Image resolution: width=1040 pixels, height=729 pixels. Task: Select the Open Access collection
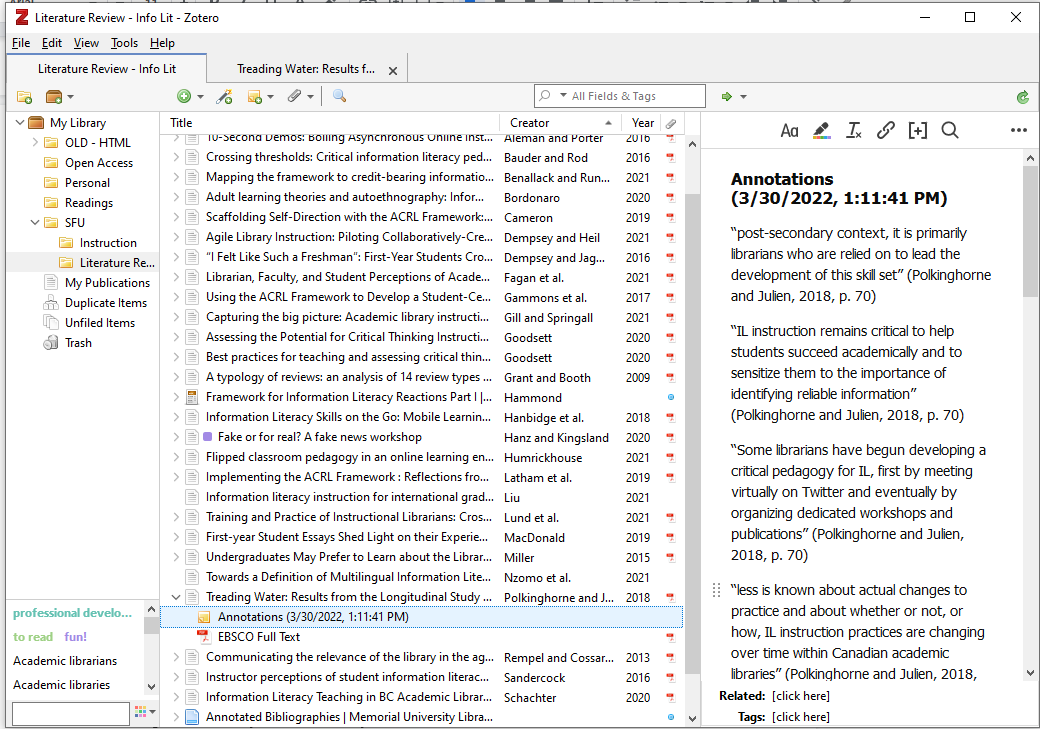tap(99, 163)
